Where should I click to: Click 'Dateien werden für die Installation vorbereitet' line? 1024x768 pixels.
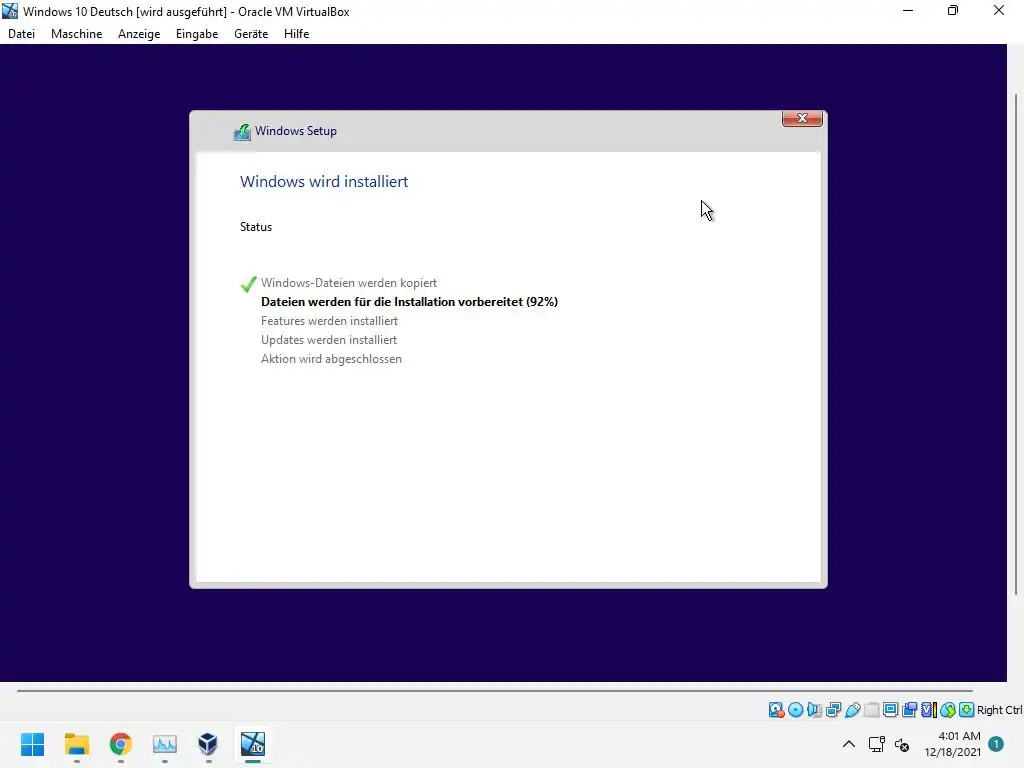coord(409,302)
